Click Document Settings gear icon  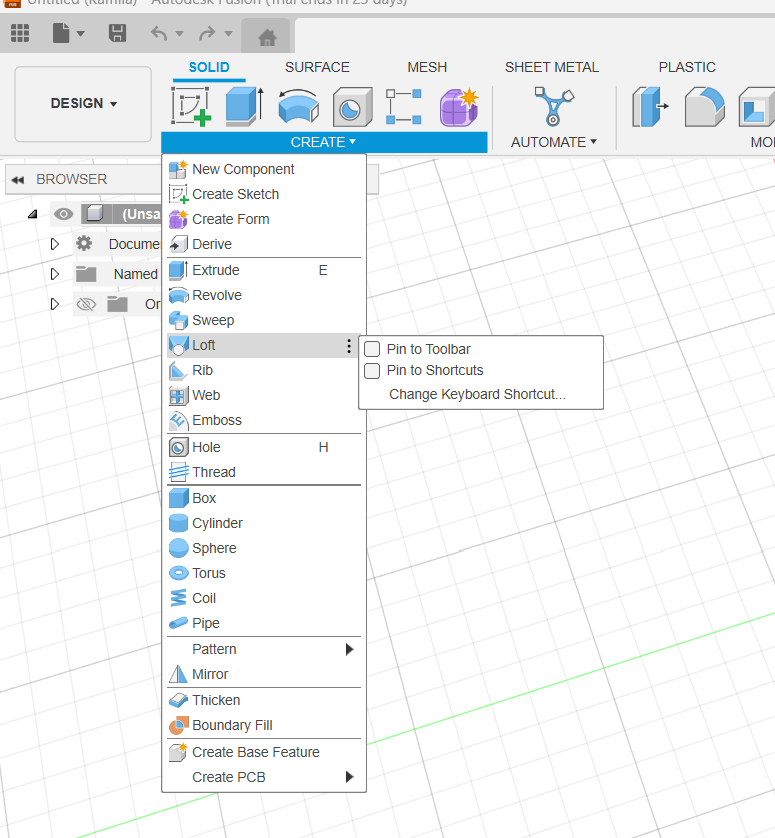[x=84, y=244]
